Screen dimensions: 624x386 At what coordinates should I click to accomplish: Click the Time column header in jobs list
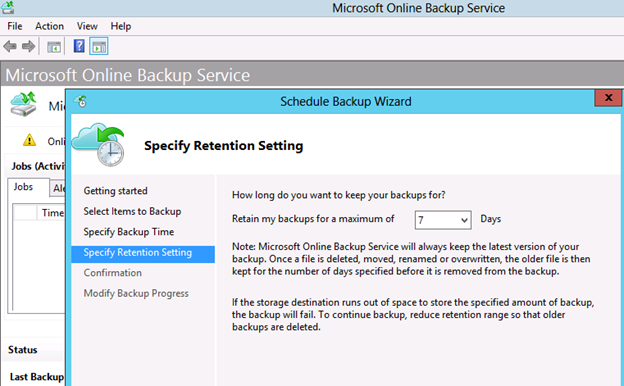52,213
